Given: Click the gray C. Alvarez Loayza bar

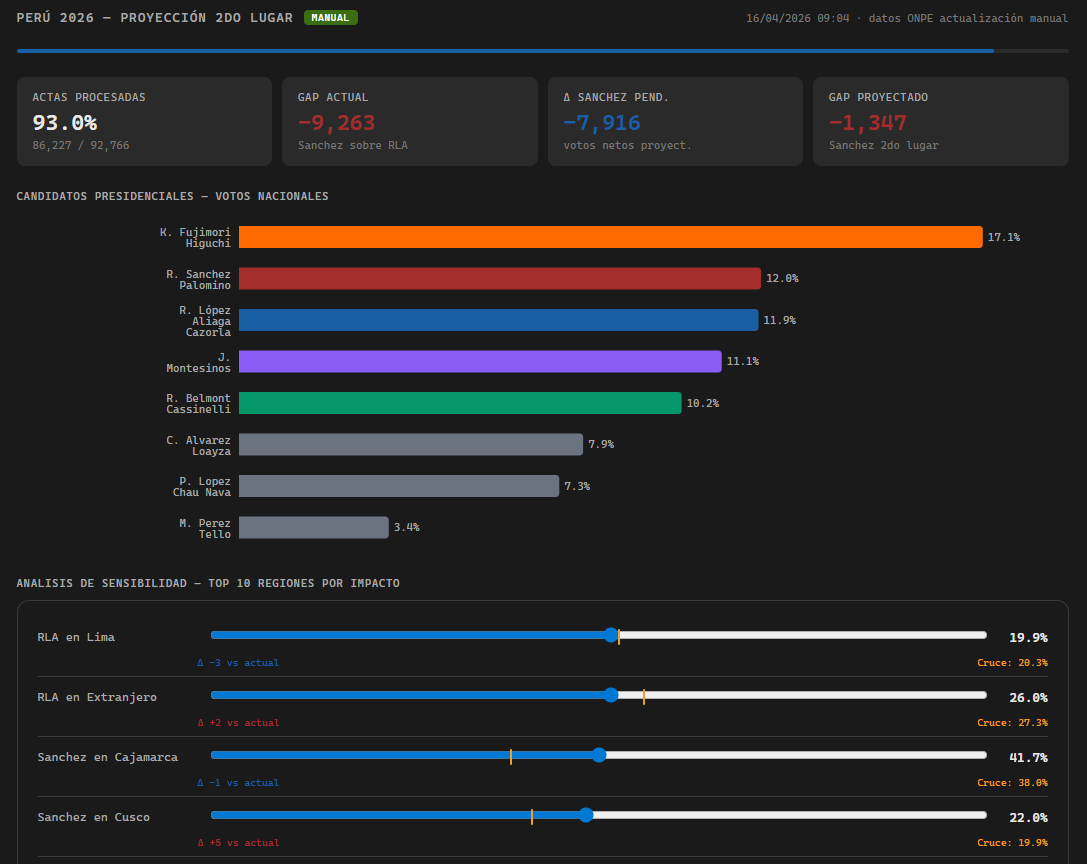Looking at the screenshot, I should (x=411, y=444).
